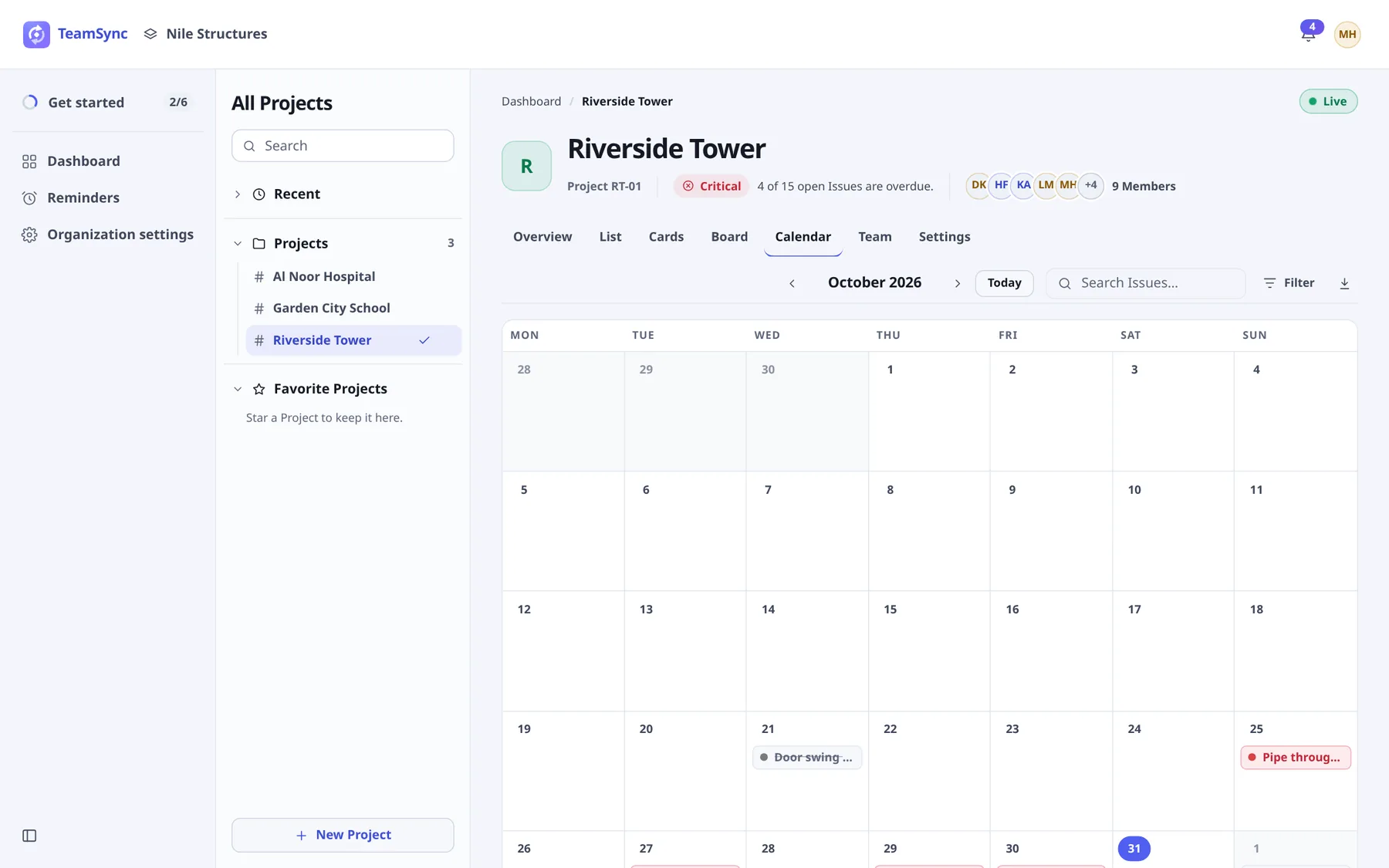1389x868 pixels.
Task: Open Organization settings
Action: (108, 235)
